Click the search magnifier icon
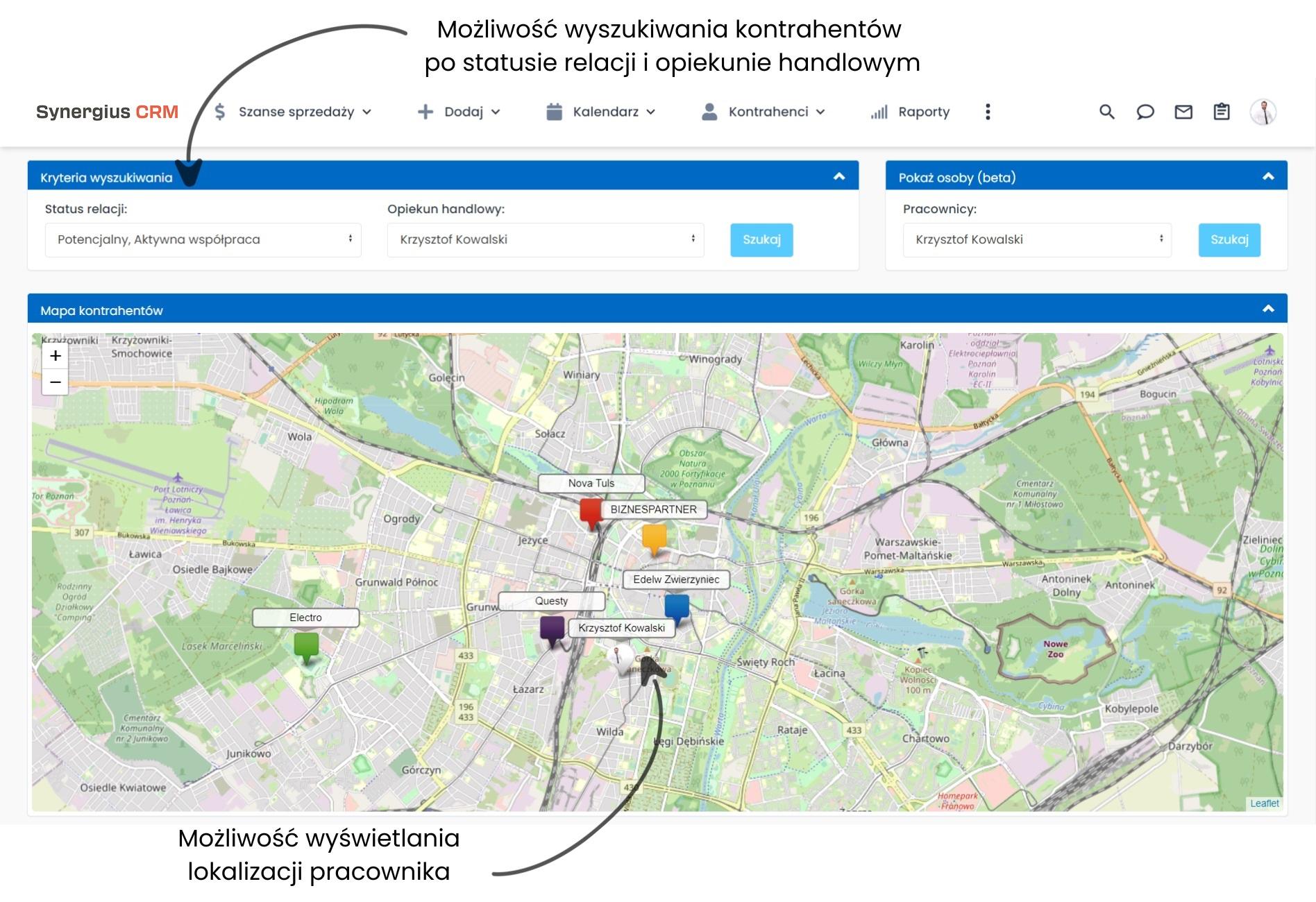This screenshot has width=1316, height=902. (1106, 111)
